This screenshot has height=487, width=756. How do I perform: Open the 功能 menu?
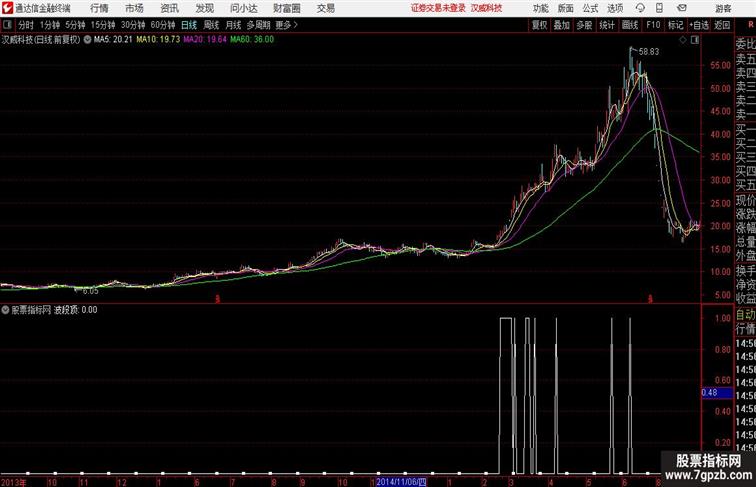click(540, 8)
